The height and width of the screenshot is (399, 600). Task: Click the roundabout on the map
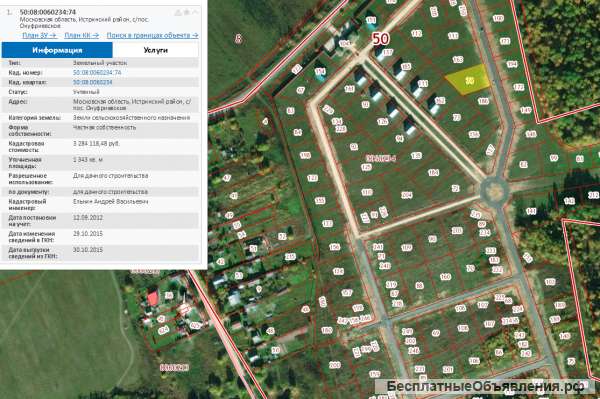pos(494,191)
